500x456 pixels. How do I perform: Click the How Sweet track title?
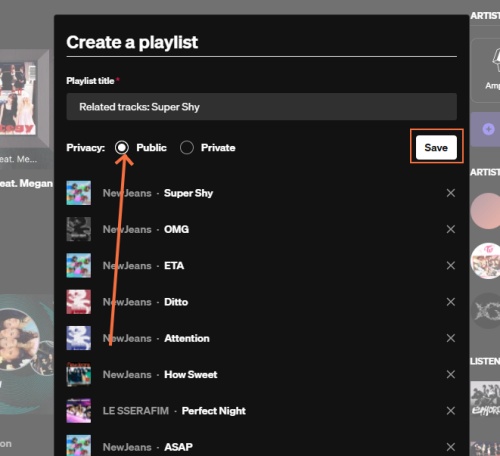191,375
